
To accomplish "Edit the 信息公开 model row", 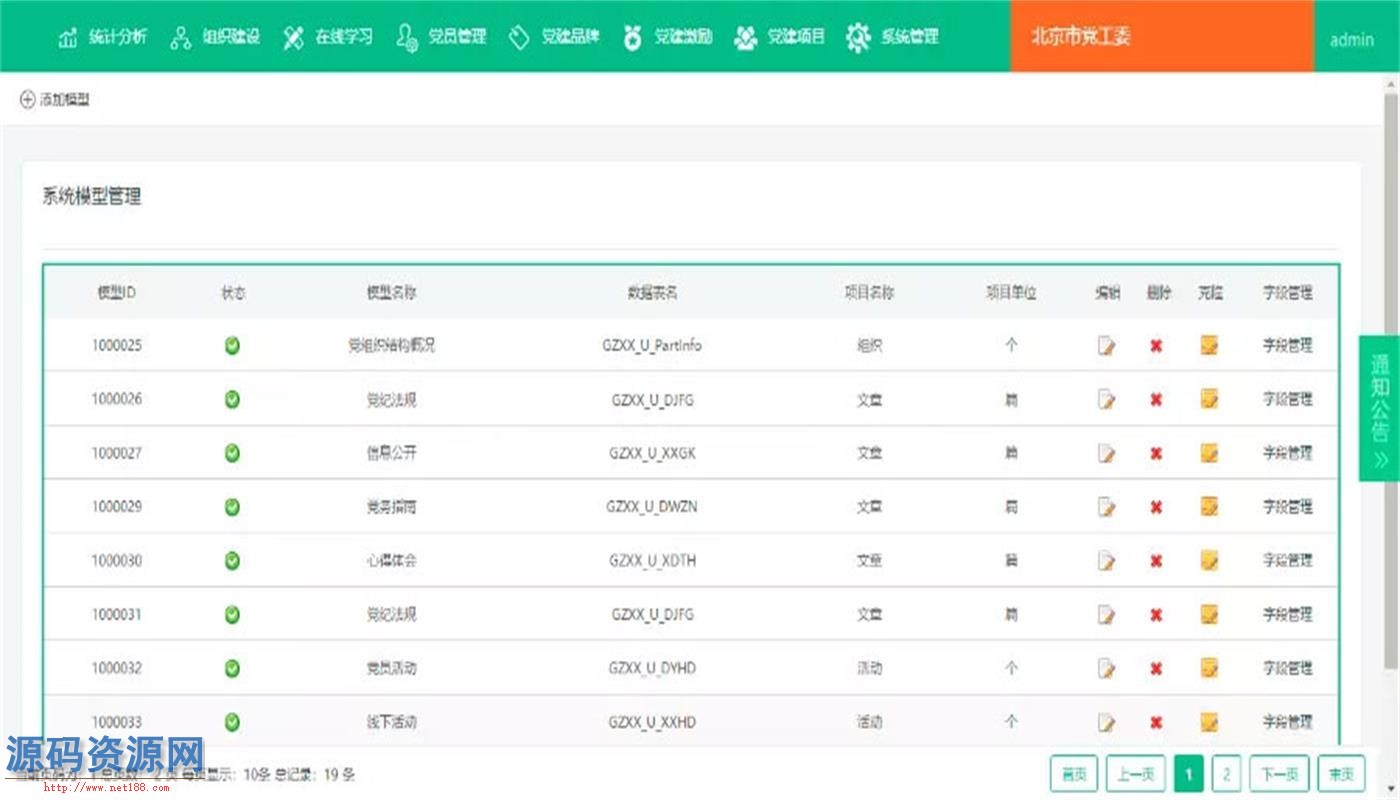I will (x=1106, y=454).
